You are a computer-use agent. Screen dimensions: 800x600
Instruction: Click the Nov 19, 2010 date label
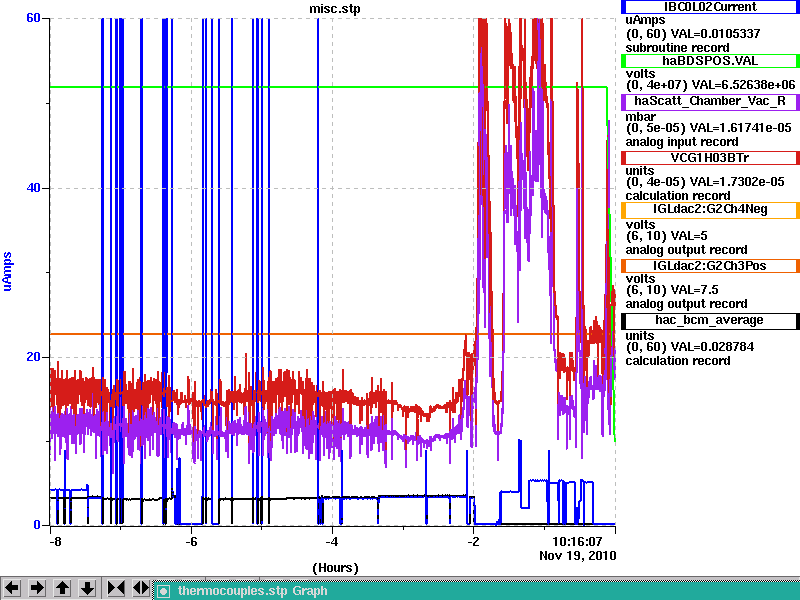[x=578, y=556]
